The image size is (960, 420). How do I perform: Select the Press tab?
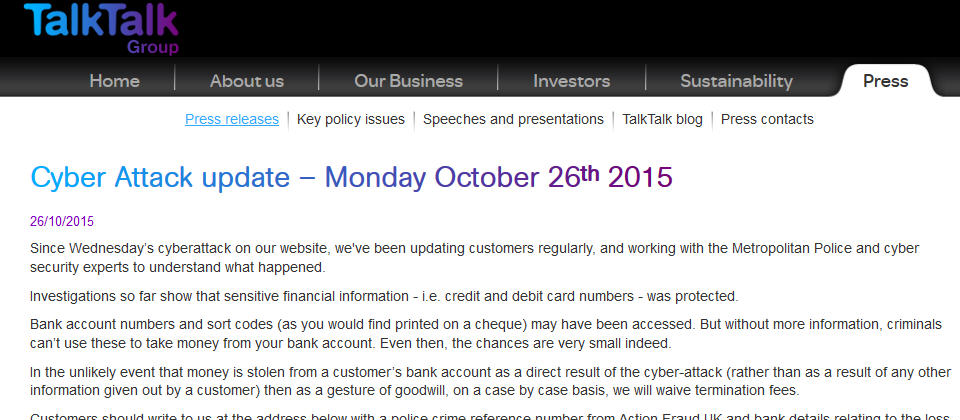tap(885, 81)
